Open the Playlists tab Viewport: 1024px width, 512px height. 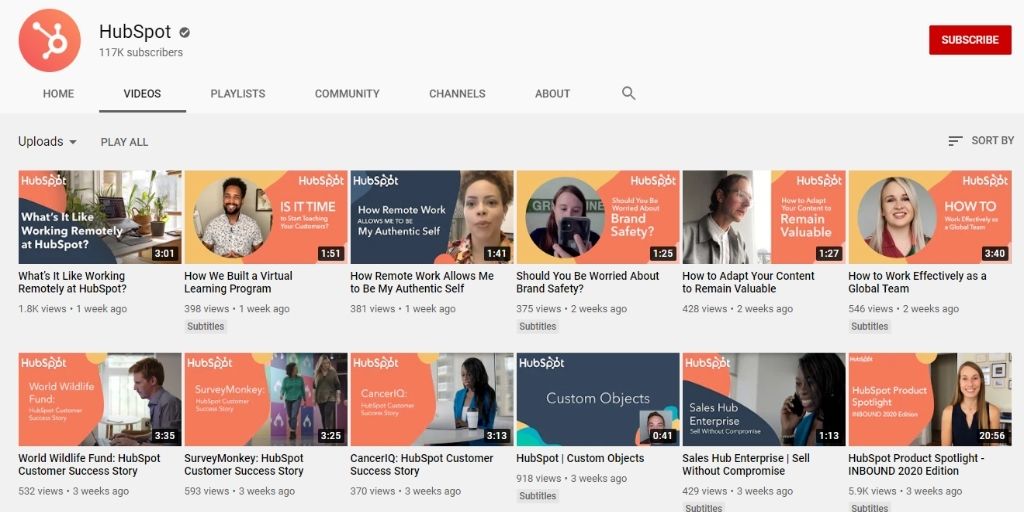(x=238, y=93)
